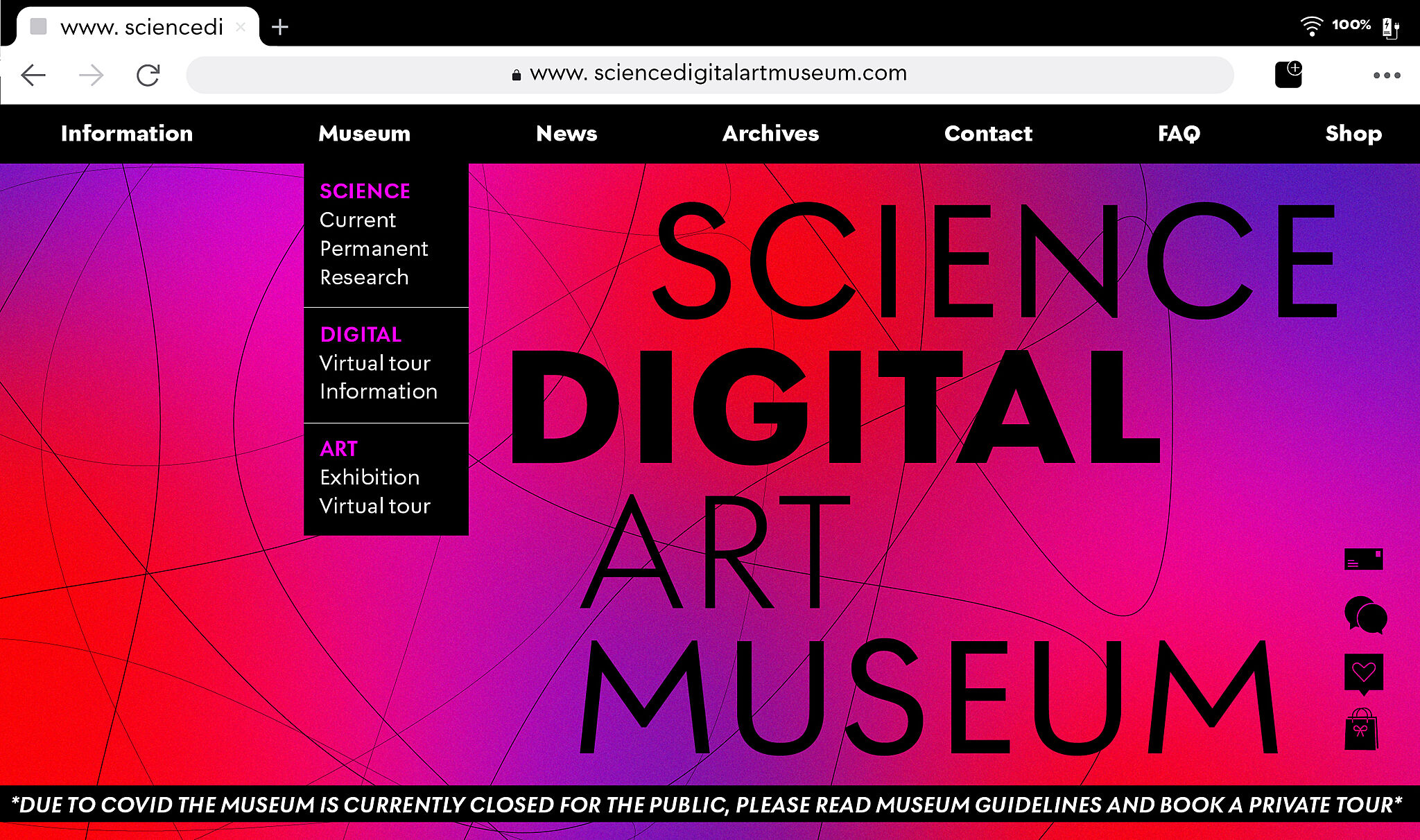Viewport: 1420px width, 840px height.
Task: Close the www. sciencedi browser tab
Action: [x=241, y=27]
